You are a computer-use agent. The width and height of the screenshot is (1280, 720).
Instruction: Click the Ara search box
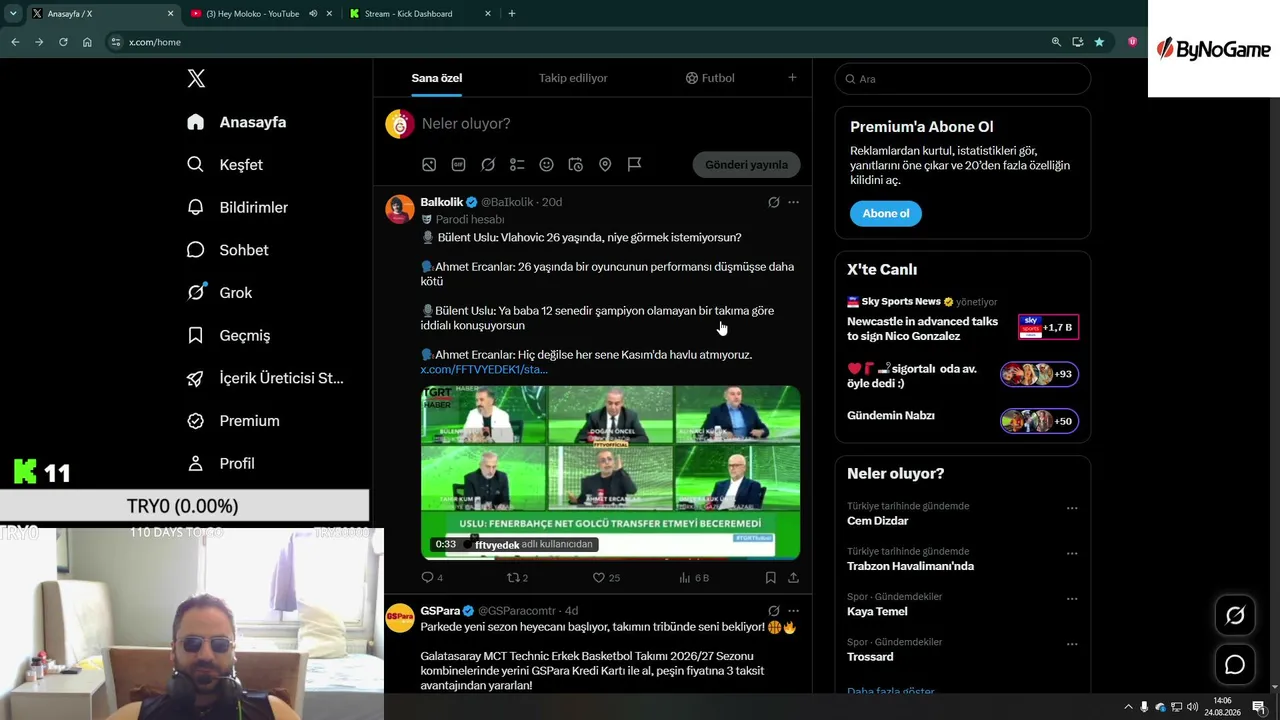point(962,79)
